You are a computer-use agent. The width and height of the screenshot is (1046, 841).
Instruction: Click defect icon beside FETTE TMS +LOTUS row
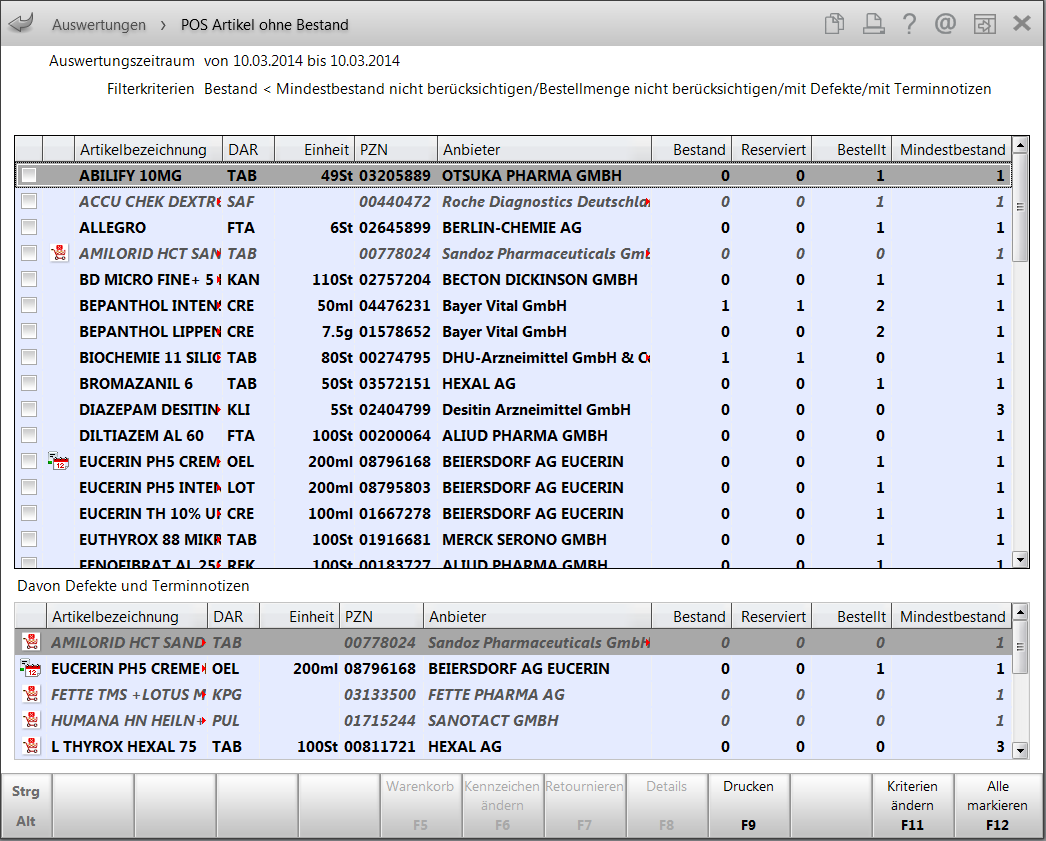(x=31, y=694)
